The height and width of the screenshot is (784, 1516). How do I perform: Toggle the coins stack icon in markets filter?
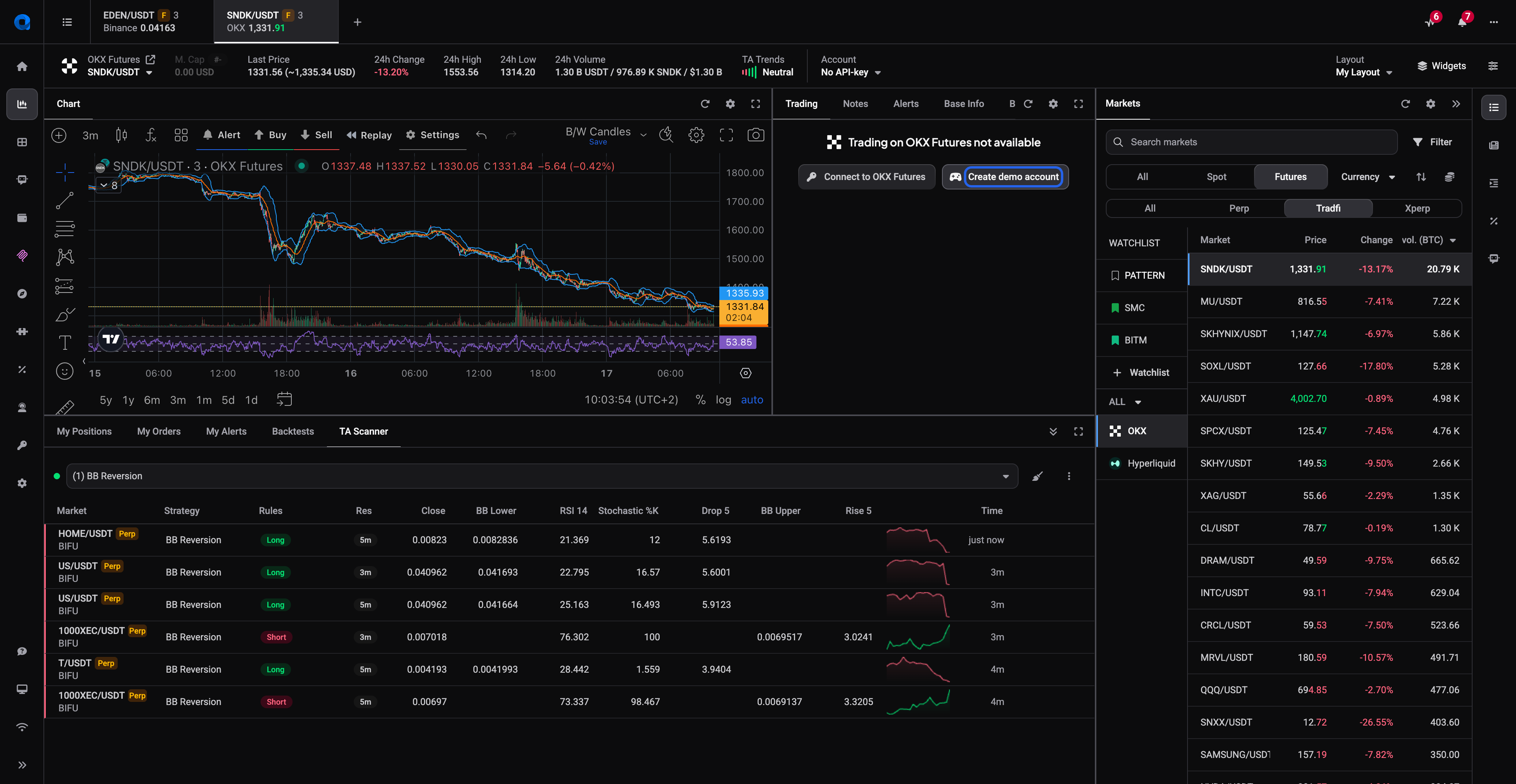[x=1450, y=177]
